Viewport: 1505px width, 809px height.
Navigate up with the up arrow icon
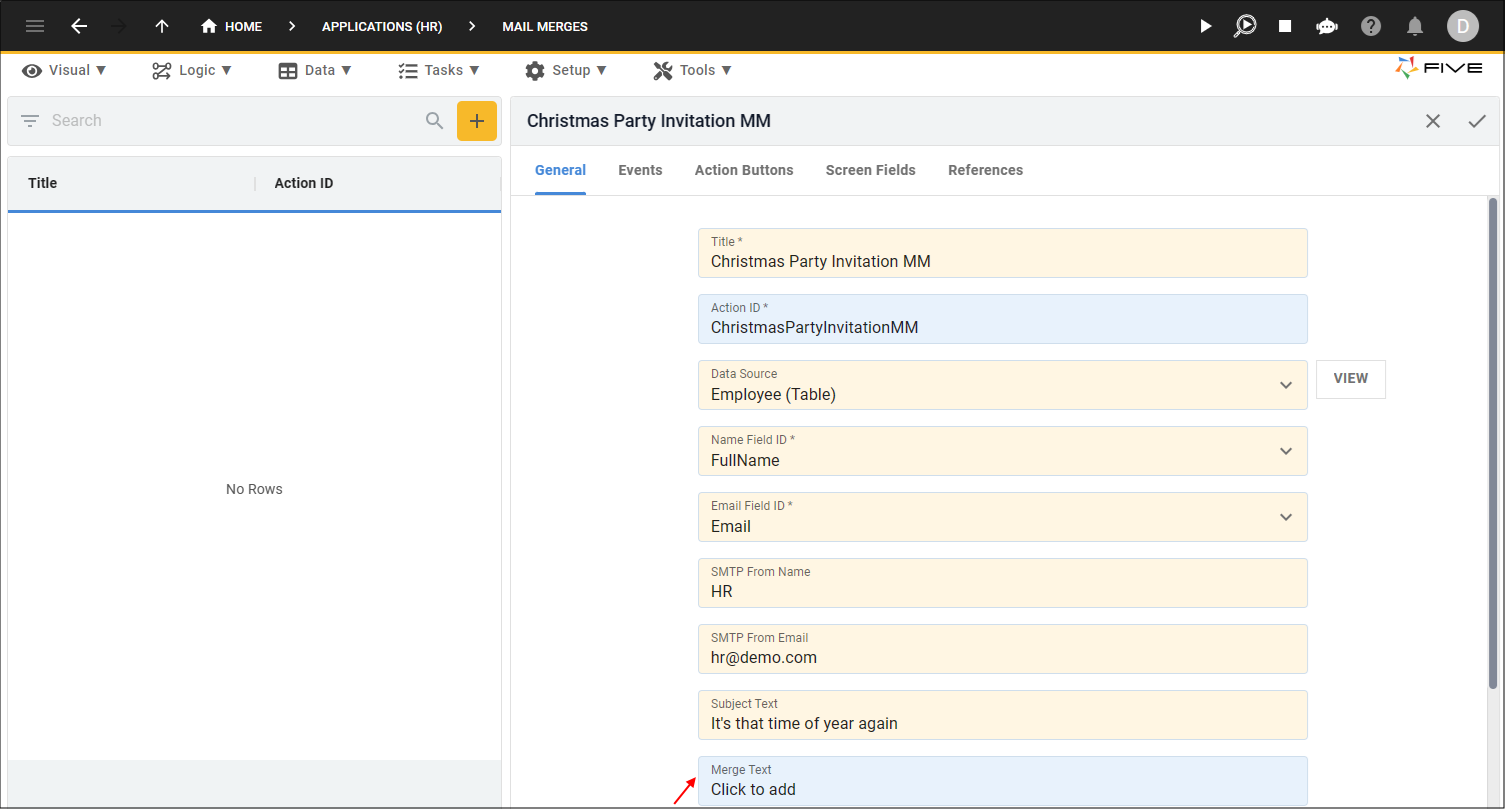(162, 26)
